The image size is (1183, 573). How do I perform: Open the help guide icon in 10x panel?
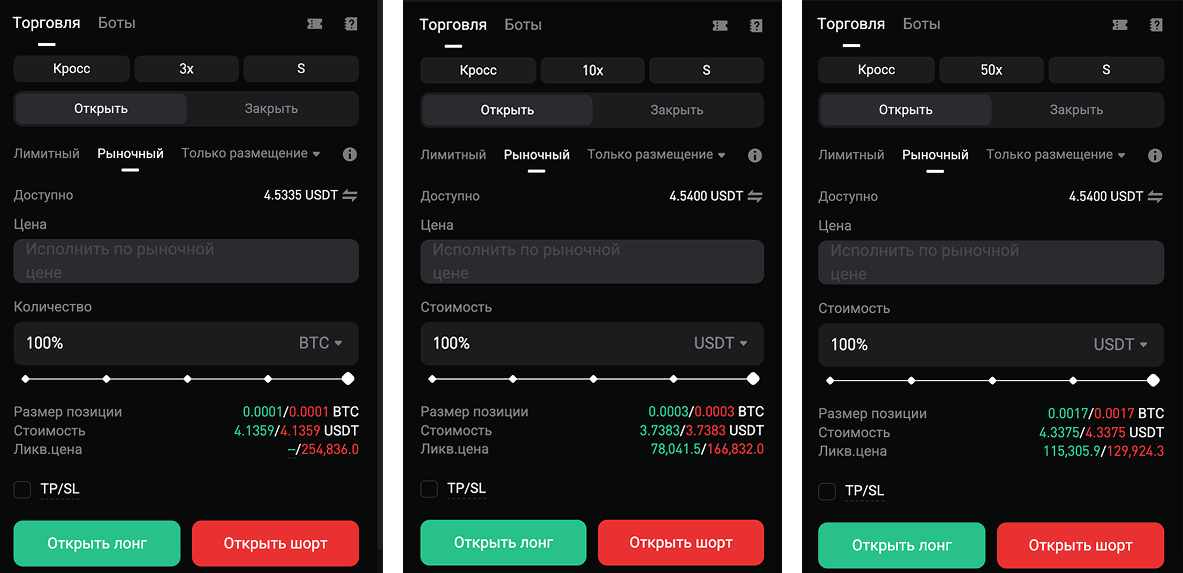click(756, 26)
